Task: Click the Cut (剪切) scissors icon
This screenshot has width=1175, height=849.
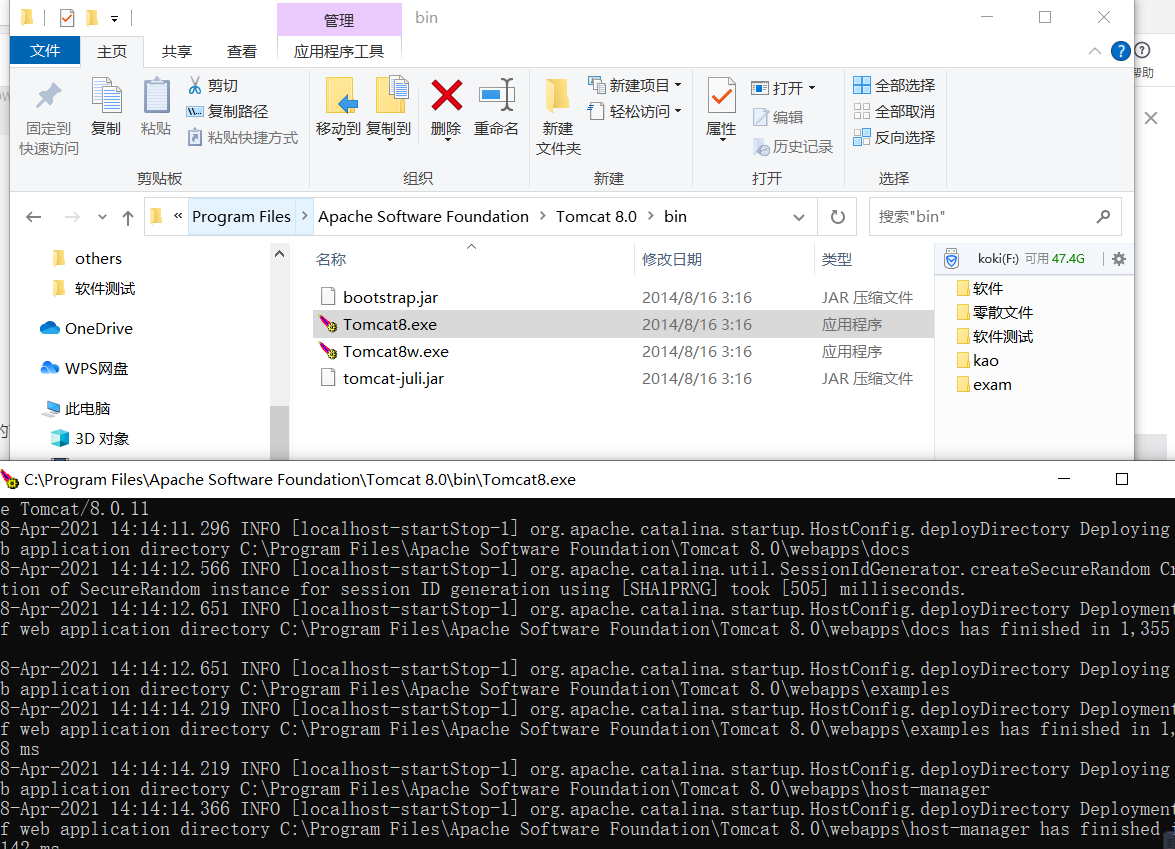Action: tap(195, 85)
